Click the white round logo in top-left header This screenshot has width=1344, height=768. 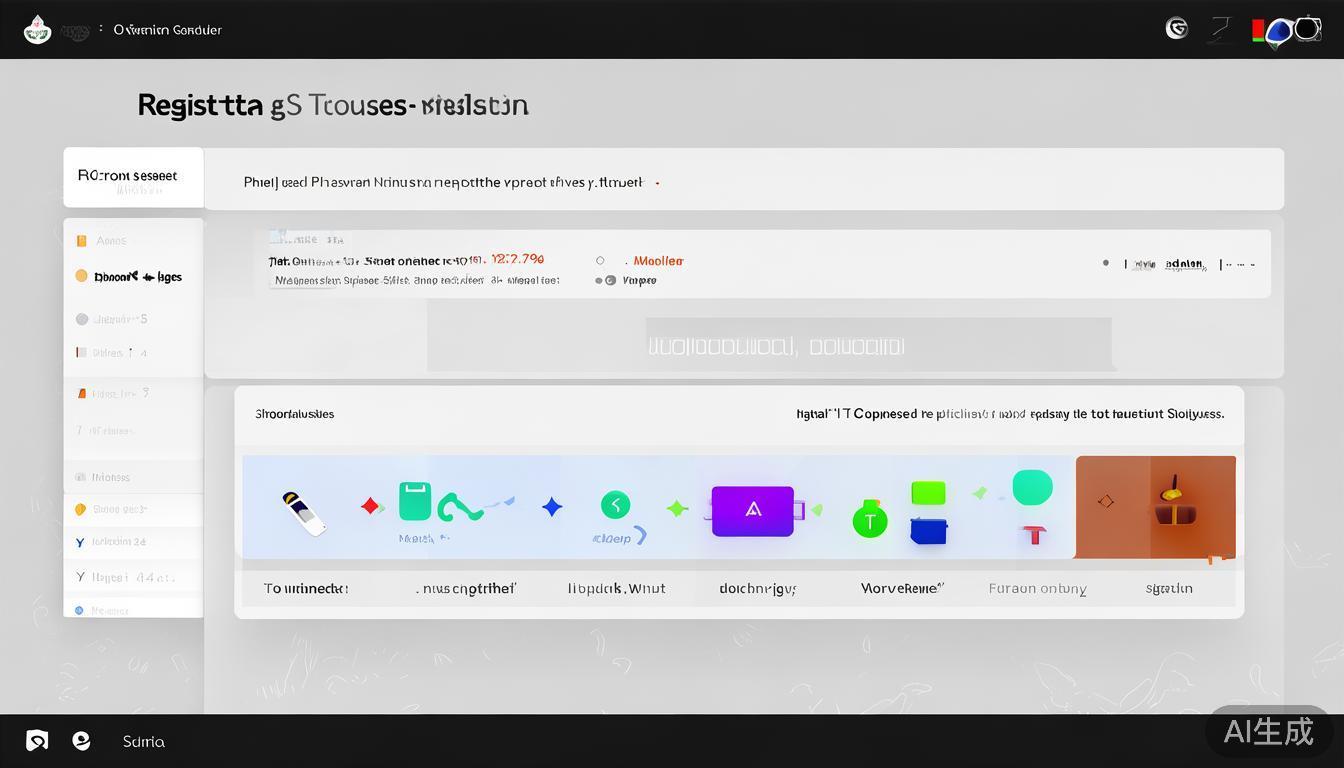[x=37, y=30]
